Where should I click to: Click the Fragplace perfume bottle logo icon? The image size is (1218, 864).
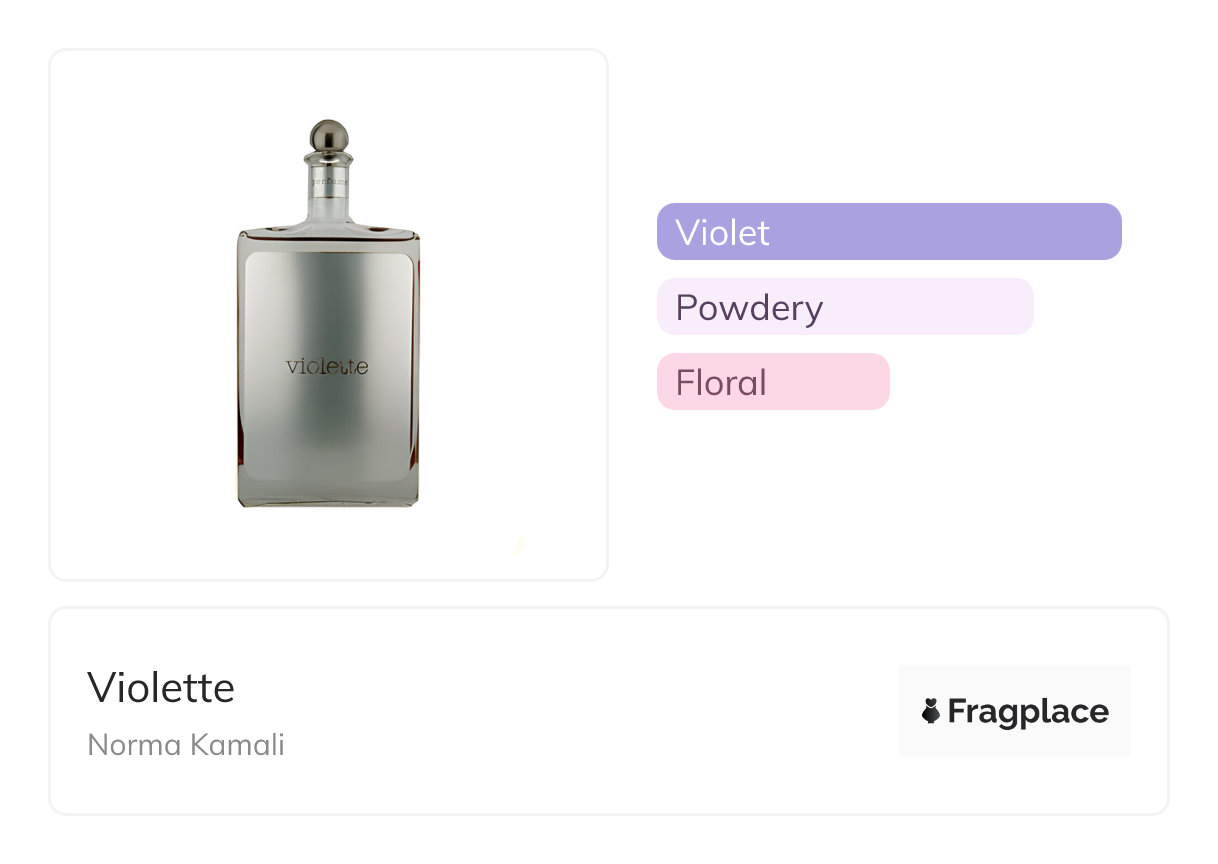point(931,711)
